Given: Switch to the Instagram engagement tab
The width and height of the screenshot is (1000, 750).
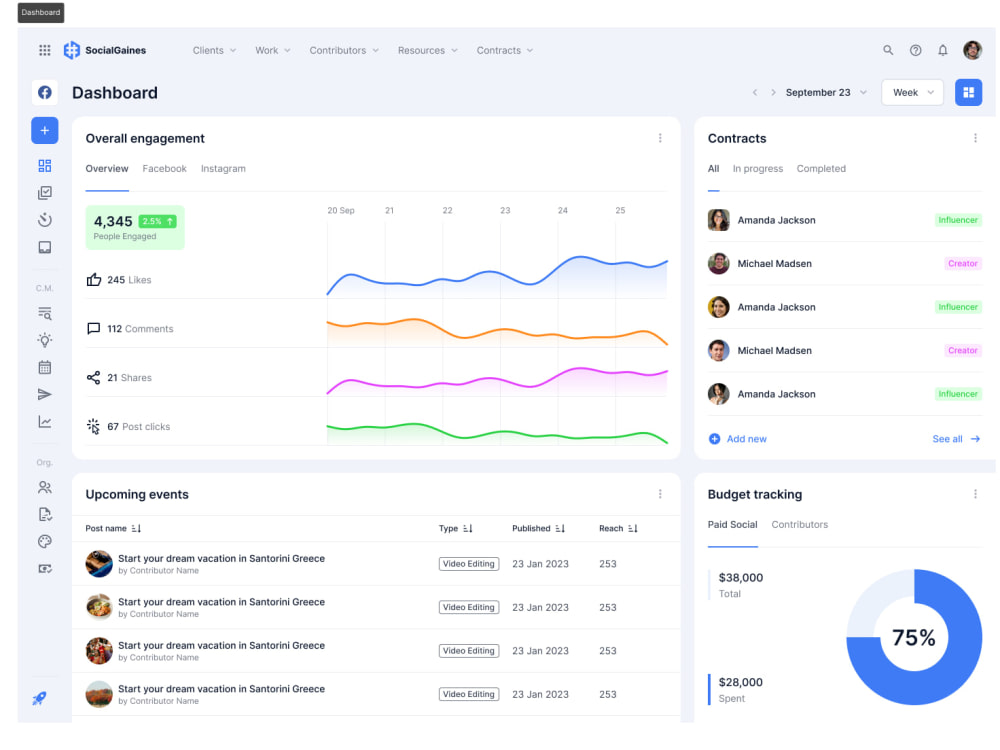Looking at the screenshot, I should 223,169.
